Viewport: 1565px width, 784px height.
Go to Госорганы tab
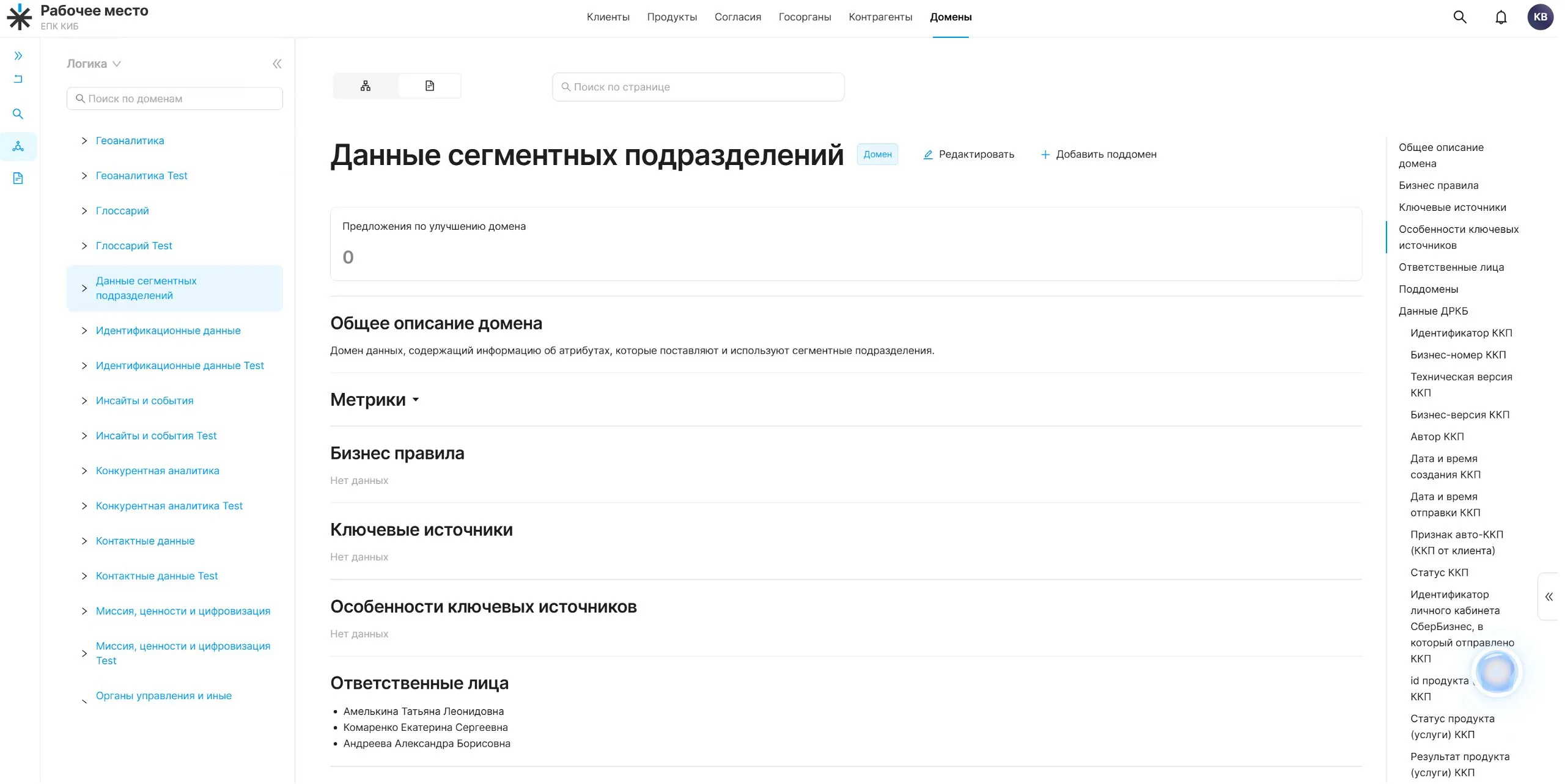pyautogui.click(x=805, y=17)
